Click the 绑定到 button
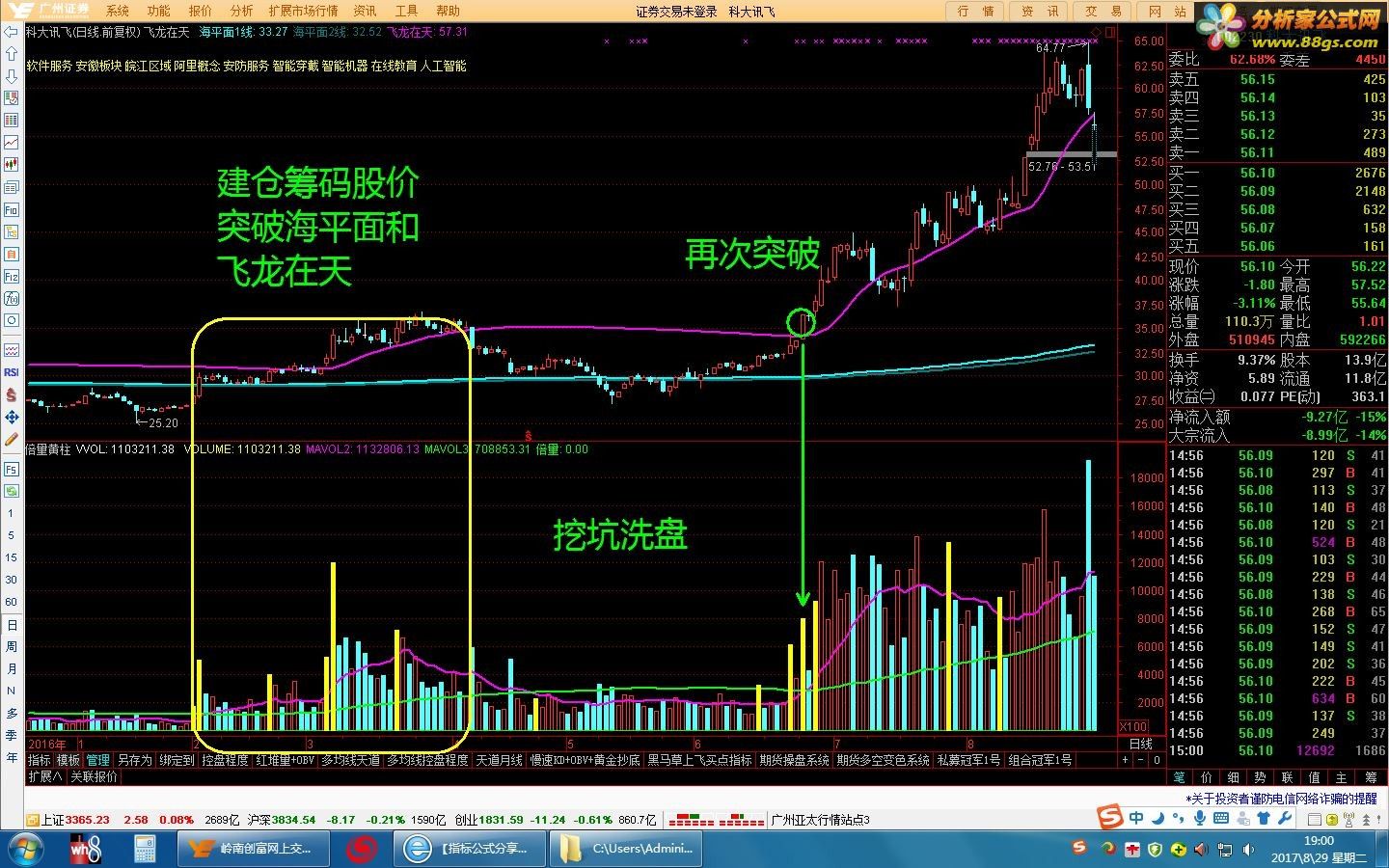1389x868 pixels. coord(177,760)
